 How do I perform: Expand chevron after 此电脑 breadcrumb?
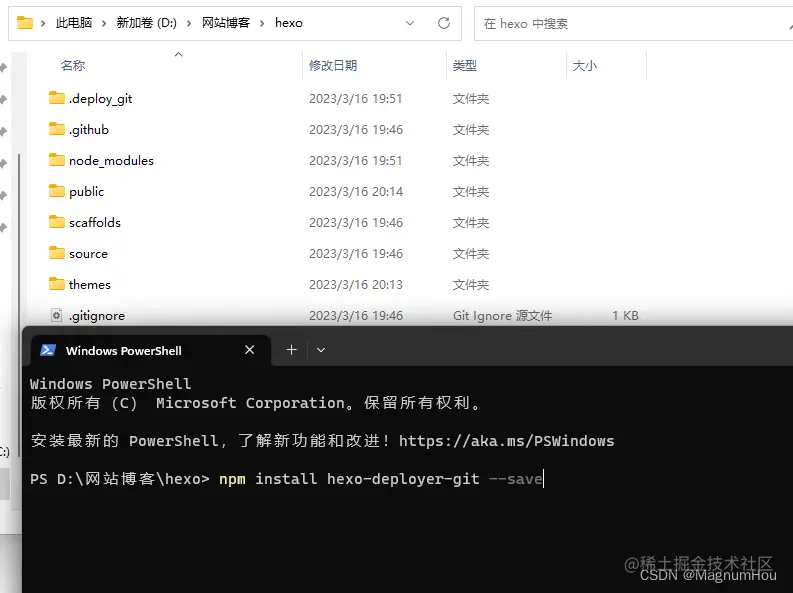click(x=104, y=23)
